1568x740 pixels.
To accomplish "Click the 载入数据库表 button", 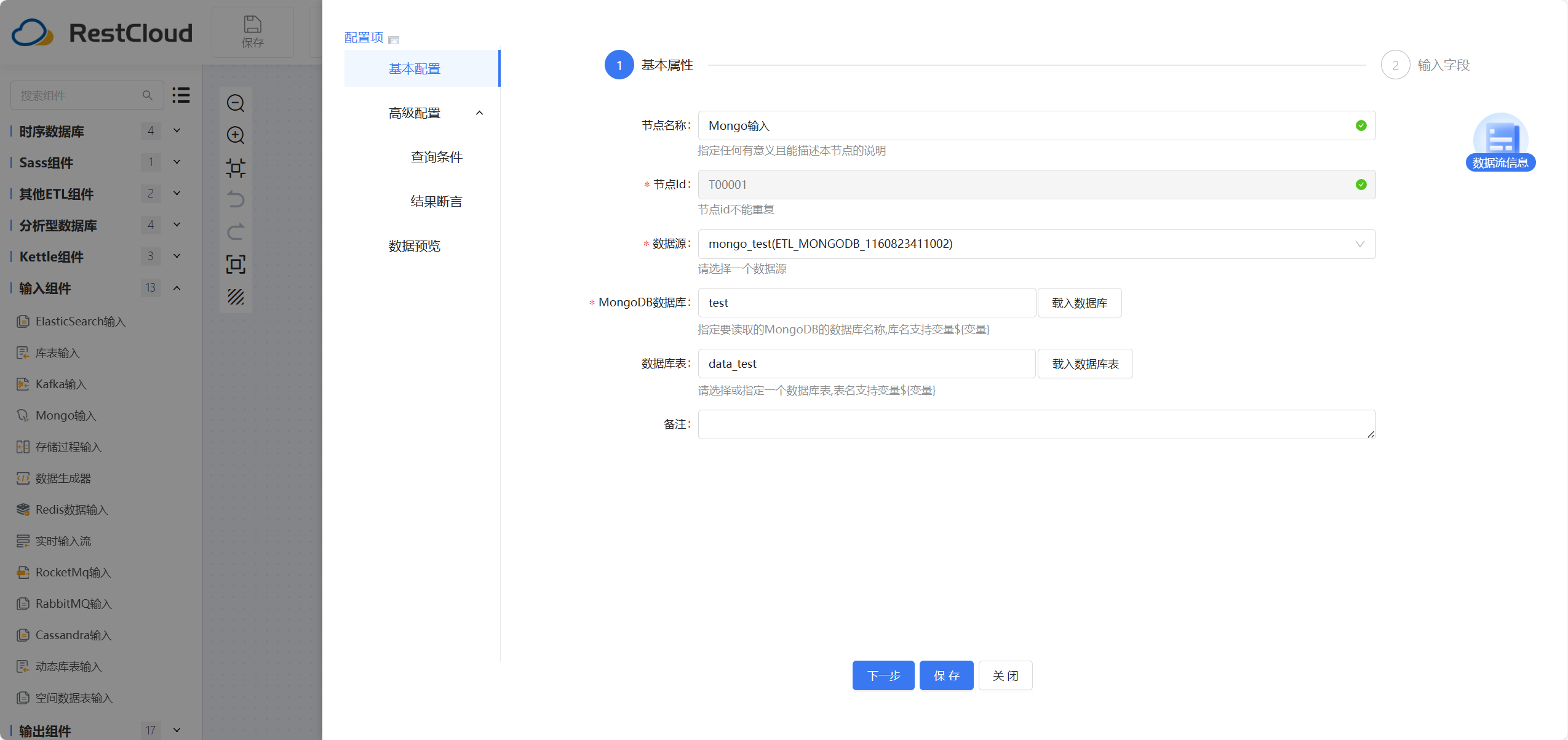I will [x=1085, y=364].
